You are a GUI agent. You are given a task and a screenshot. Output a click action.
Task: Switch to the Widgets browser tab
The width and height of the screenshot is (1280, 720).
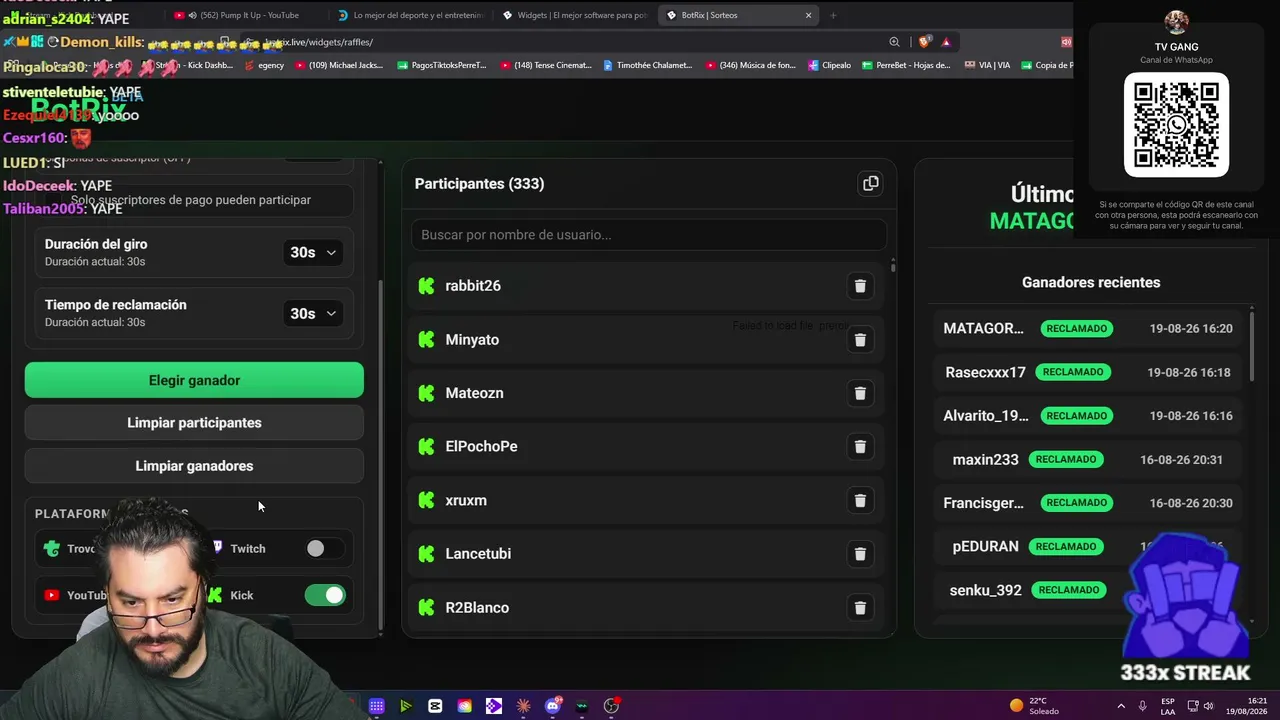click(574, 15)
